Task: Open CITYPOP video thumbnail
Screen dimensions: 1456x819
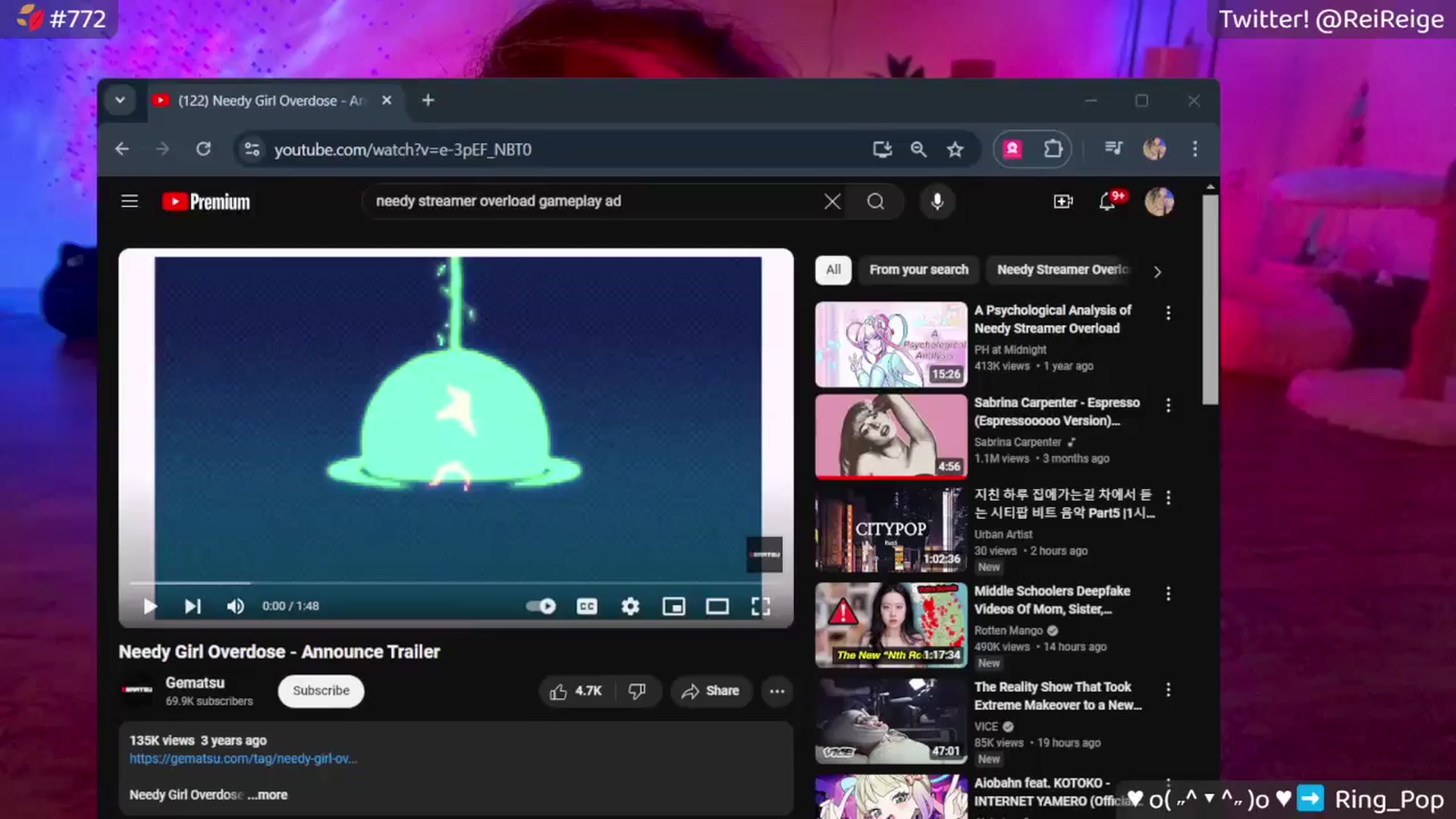Action: point(891,529)
